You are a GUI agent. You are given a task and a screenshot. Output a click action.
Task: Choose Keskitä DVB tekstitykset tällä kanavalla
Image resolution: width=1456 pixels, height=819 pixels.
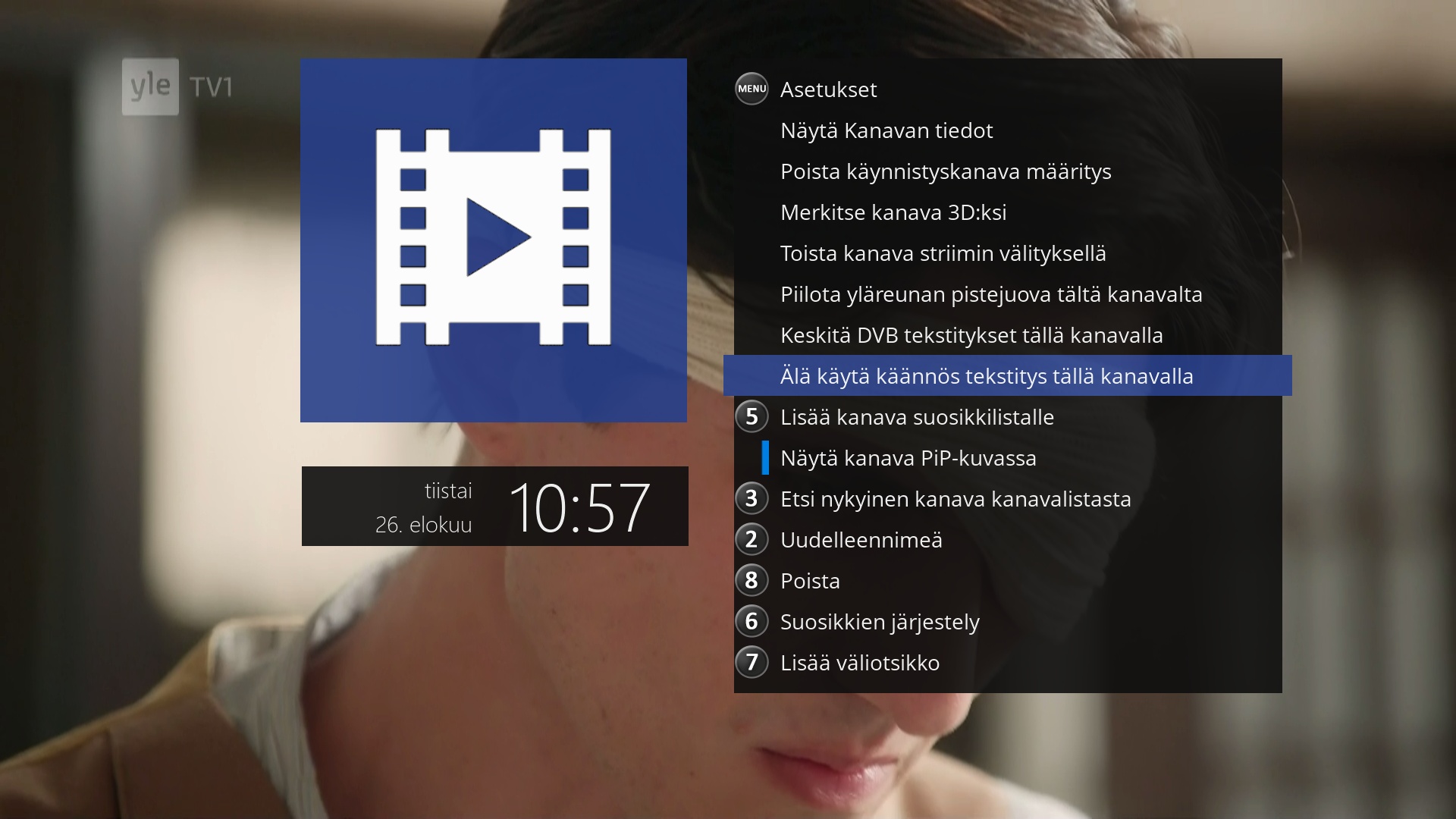tap(1008, 335)
